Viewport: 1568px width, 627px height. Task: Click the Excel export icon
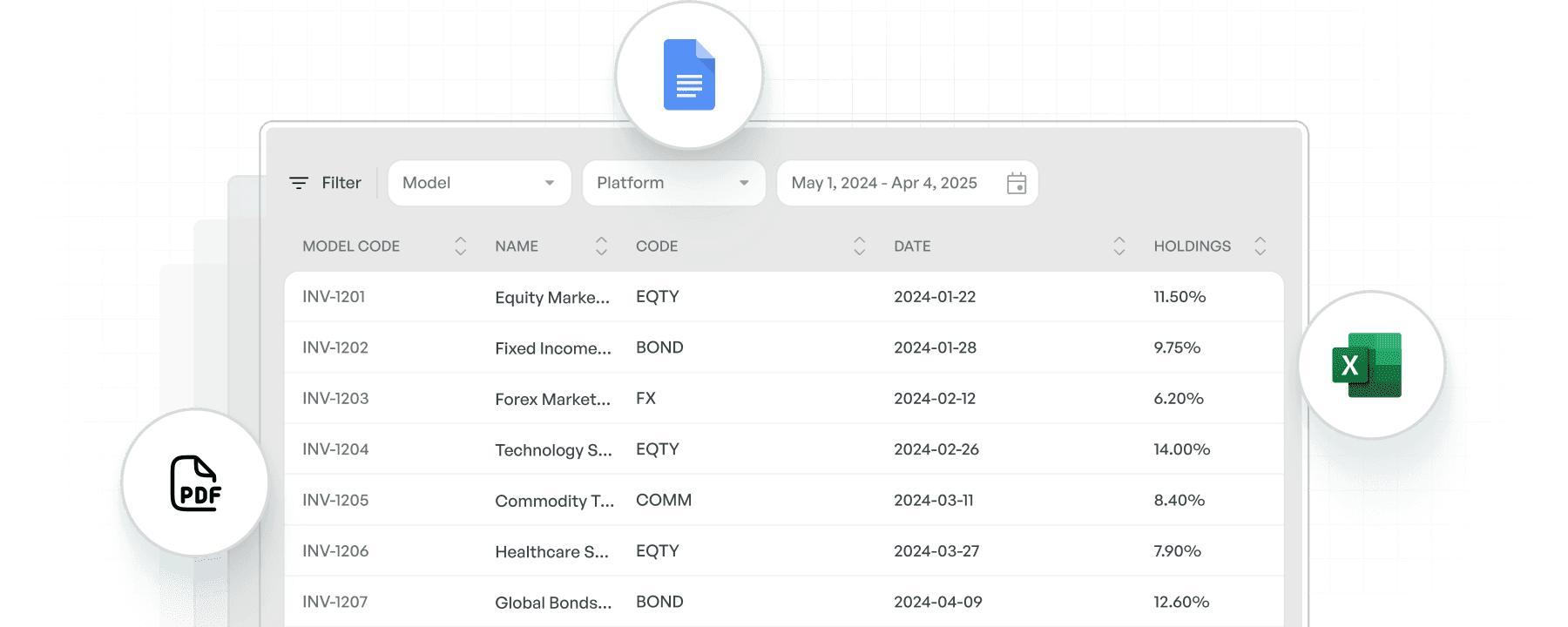pos(1368,365)
